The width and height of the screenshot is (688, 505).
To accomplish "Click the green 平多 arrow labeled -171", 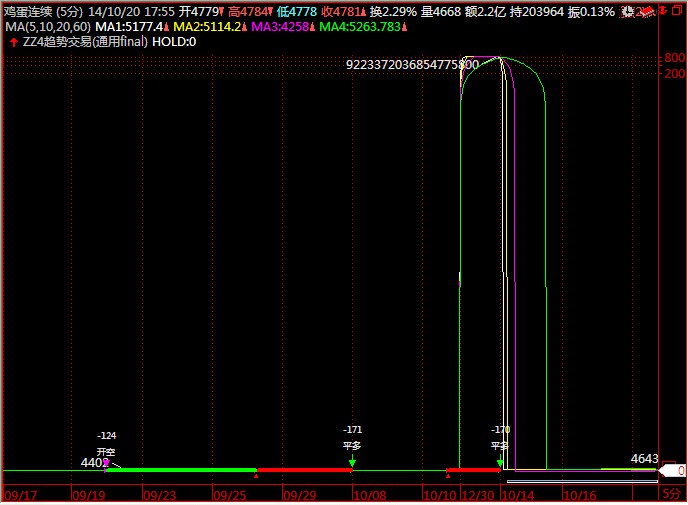I will pos(352,460).
